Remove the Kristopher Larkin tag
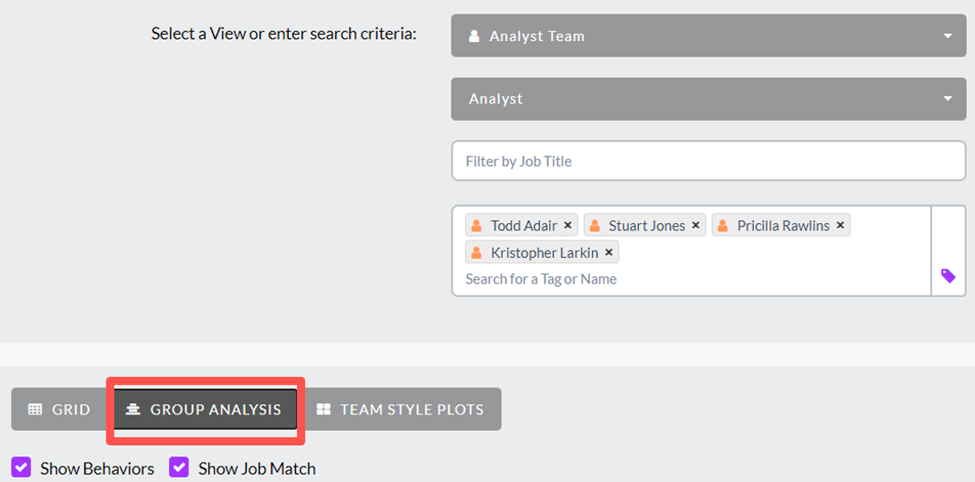The image size is (975, 482). point(609,253)
